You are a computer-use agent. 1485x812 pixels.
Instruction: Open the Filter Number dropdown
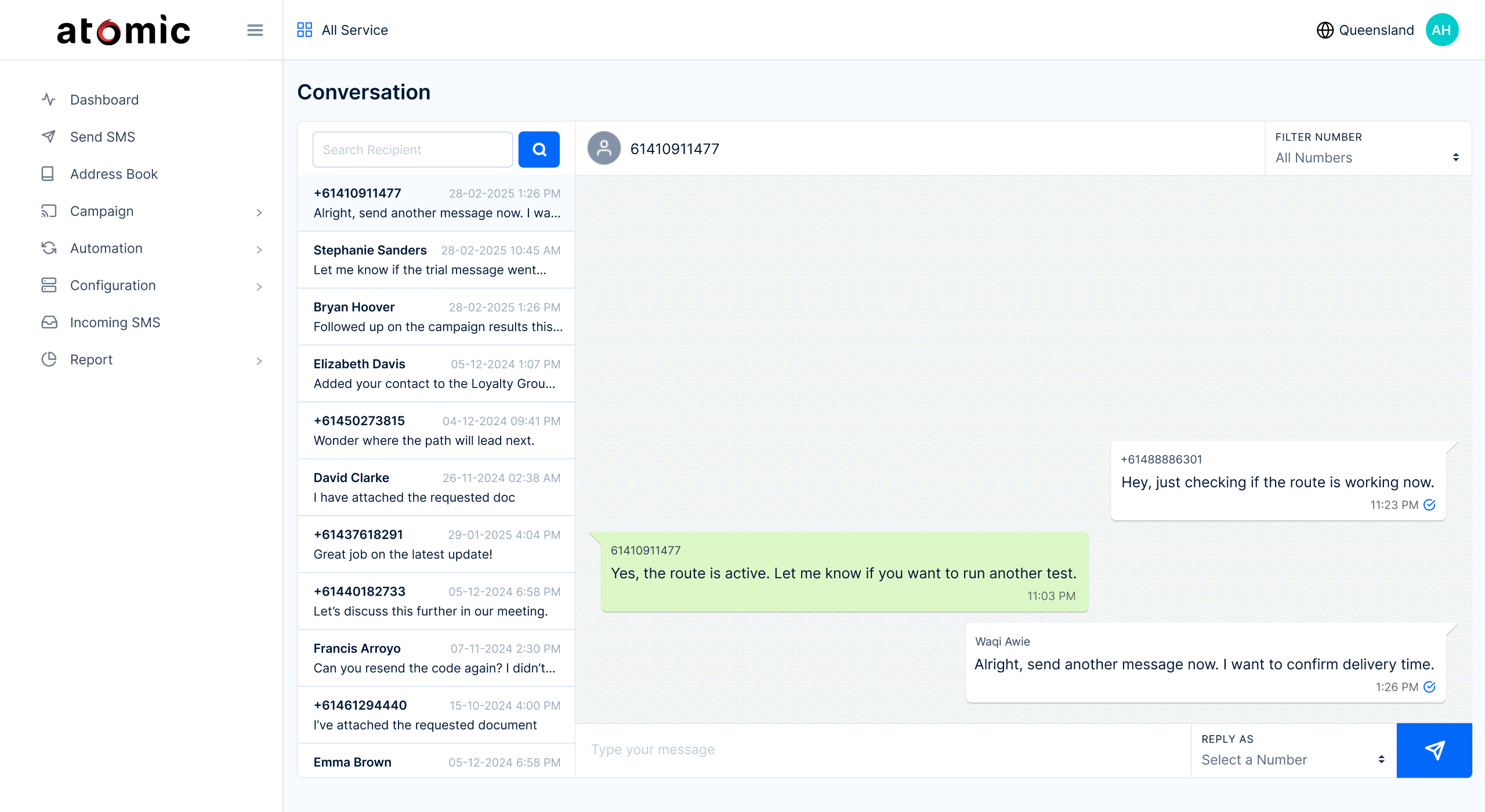tap(1367, 158)
